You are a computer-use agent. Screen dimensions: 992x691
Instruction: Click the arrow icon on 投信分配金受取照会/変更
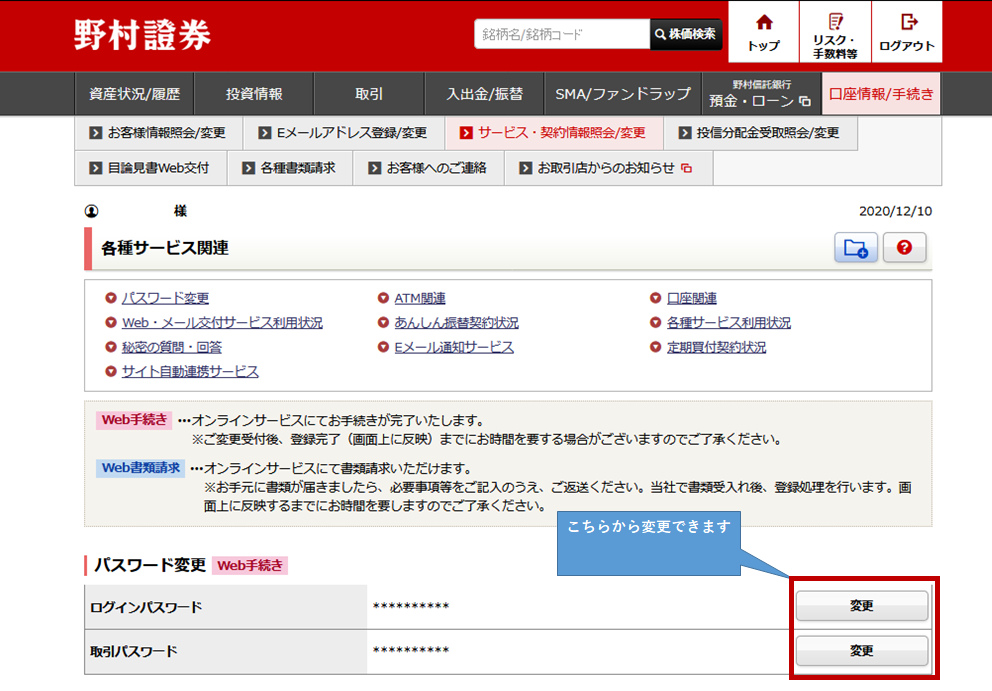click(x=685, y=133)
